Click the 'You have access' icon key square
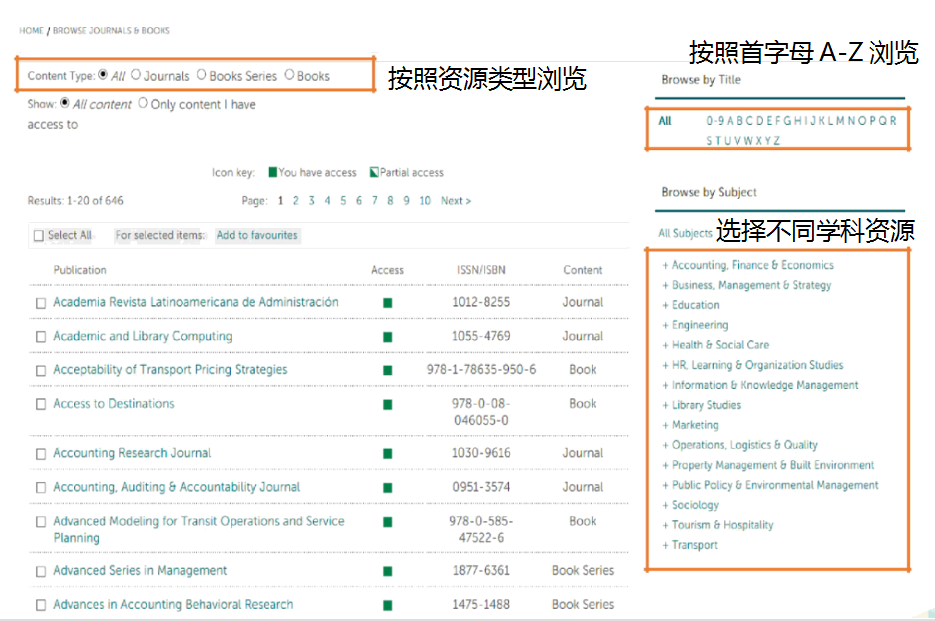 coord(273,172)
